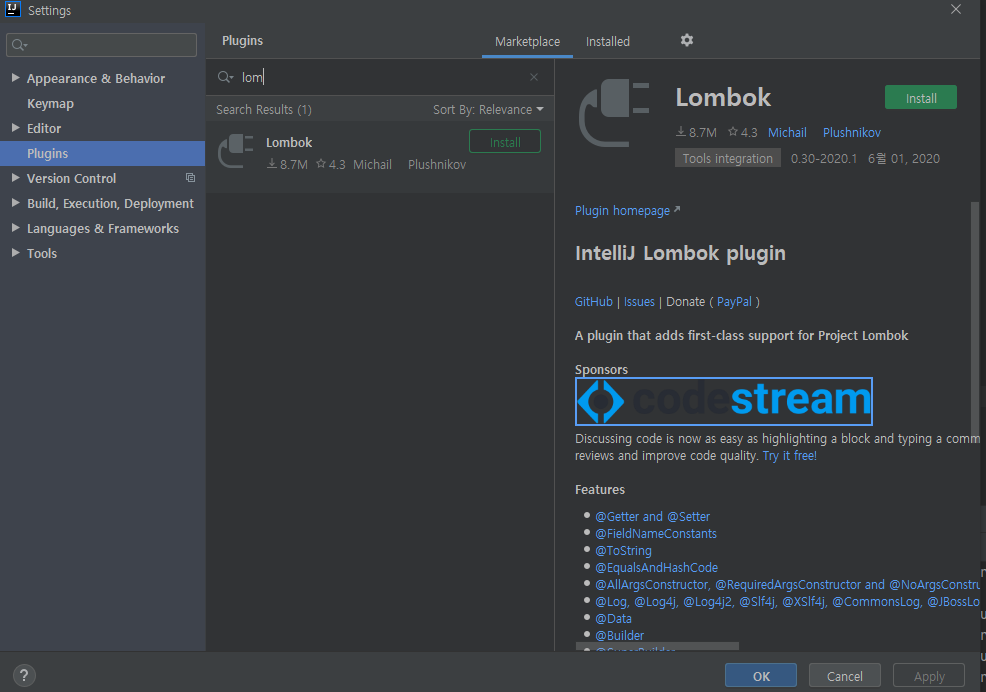
Task: Click the Cancel button
Action: click(845, 676)
